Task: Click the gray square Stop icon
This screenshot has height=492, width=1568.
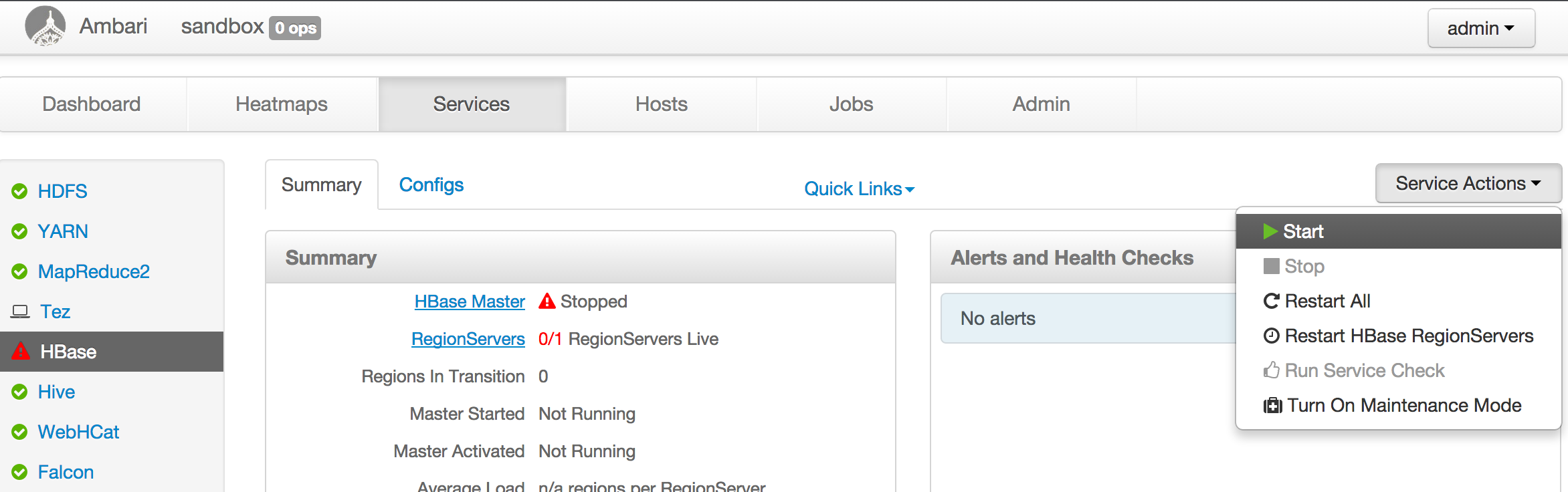Action: [x=1271, y=266]
